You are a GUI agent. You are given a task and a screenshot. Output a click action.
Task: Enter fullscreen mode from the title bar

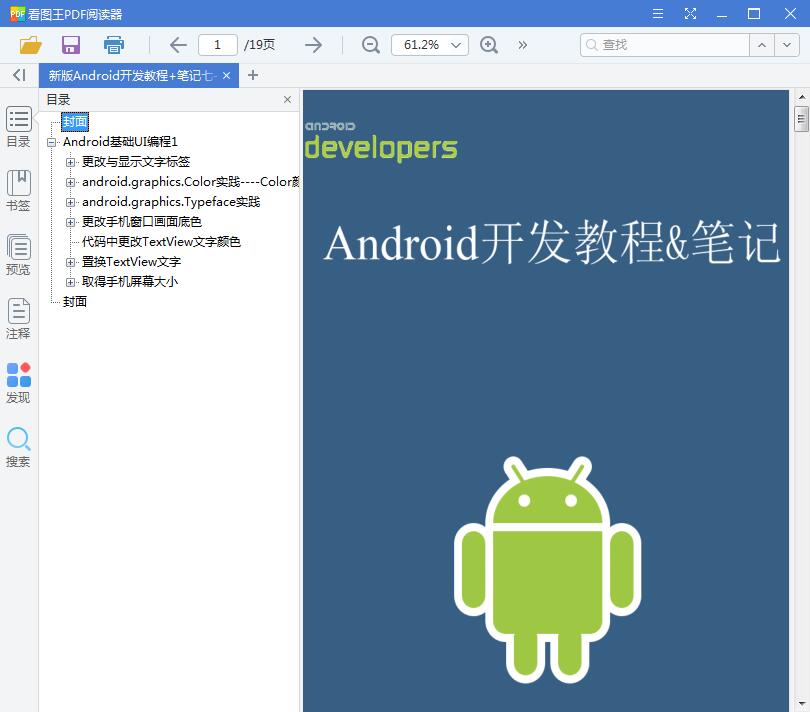(690, 15)
